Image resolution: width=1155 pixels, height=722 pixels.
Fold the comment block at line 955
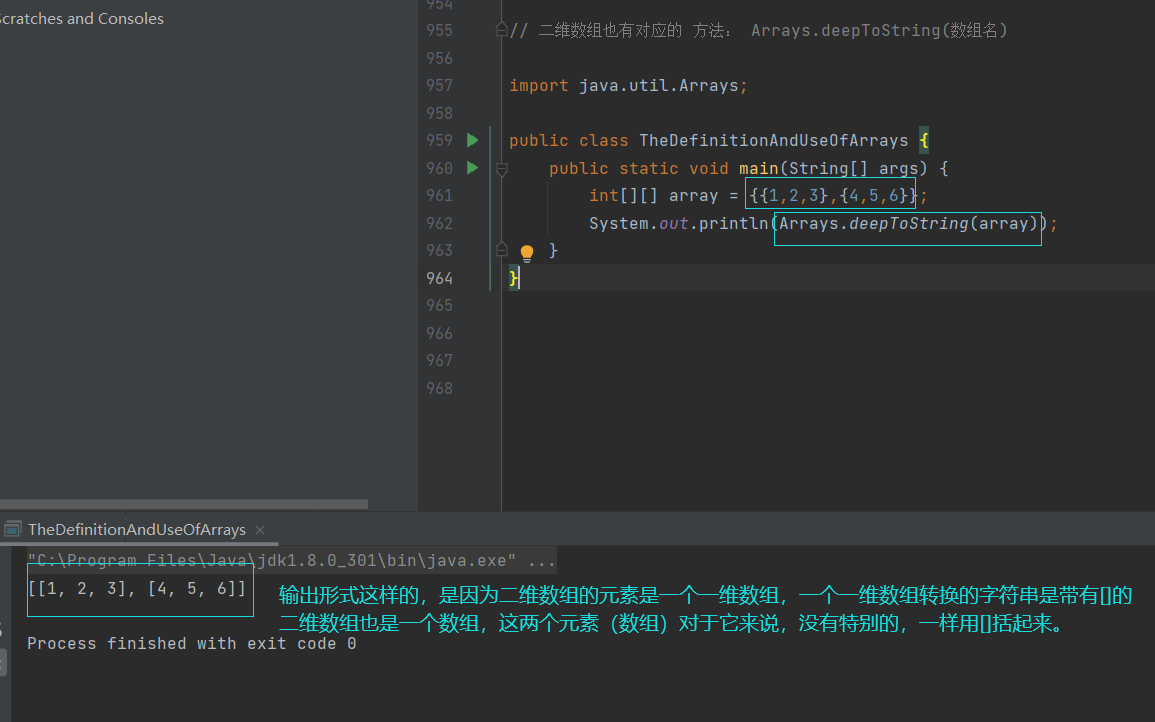502,29
